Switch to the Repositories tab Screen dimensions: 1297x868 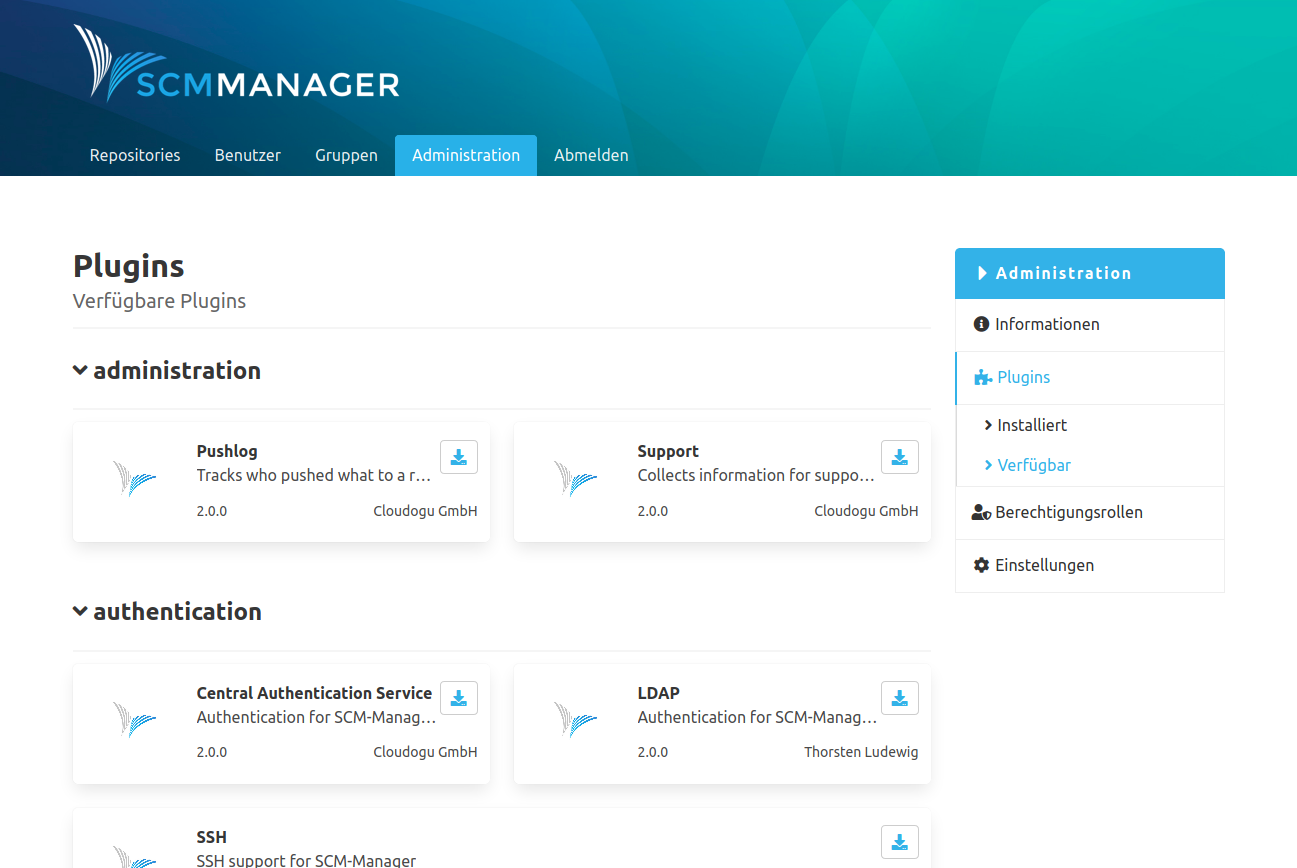tap(134, 155)
